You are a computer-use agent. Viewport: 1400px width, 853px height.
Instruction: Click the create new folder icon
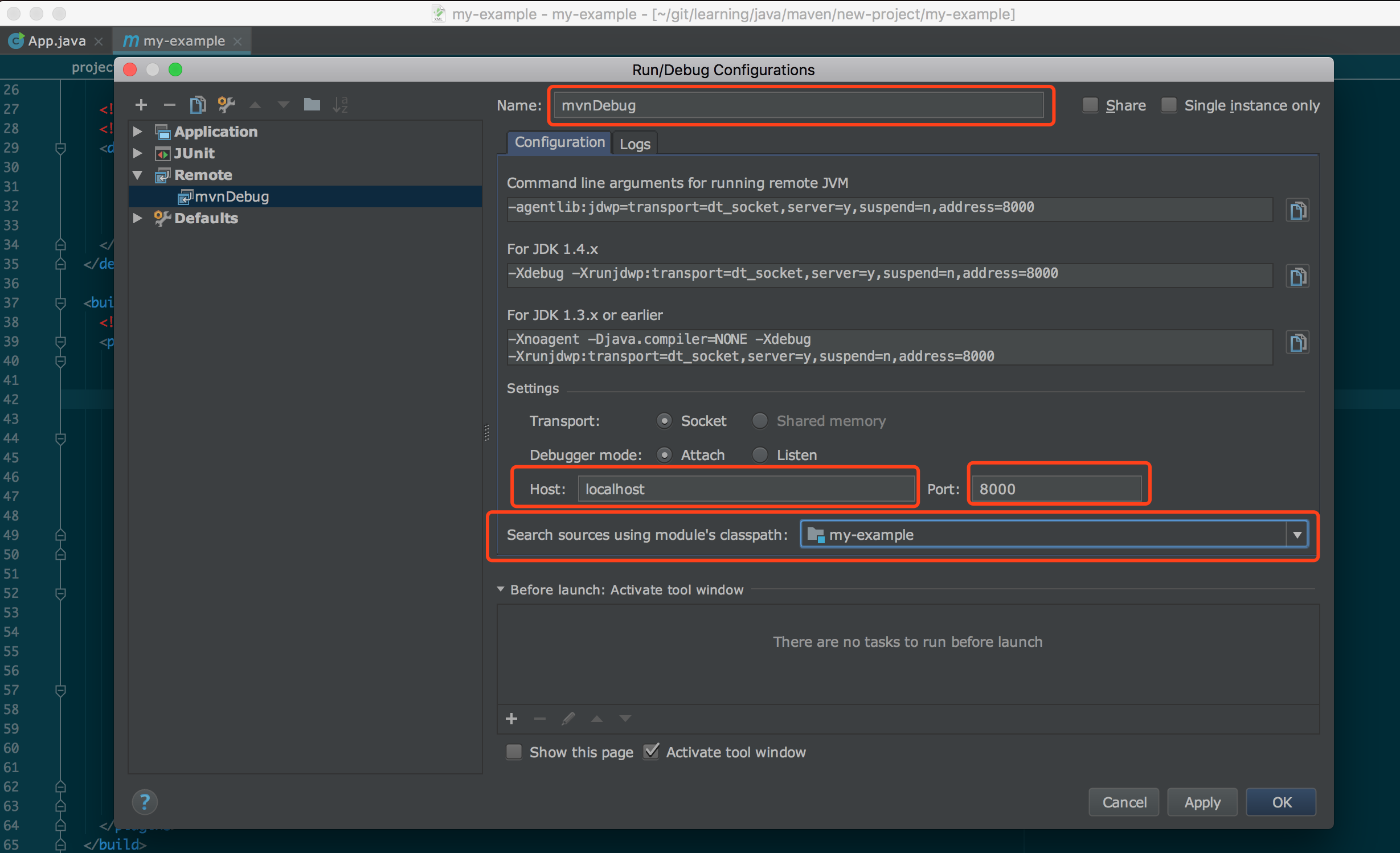point(312,105)
